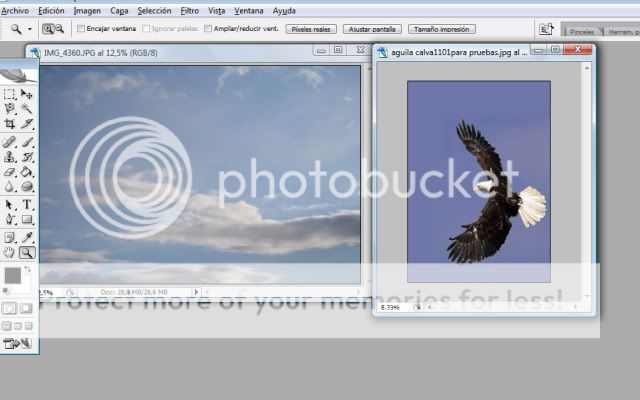Screen dimensions: 640x400
Task: Select the Path Selection arrow tool
Action: point(9,204)
